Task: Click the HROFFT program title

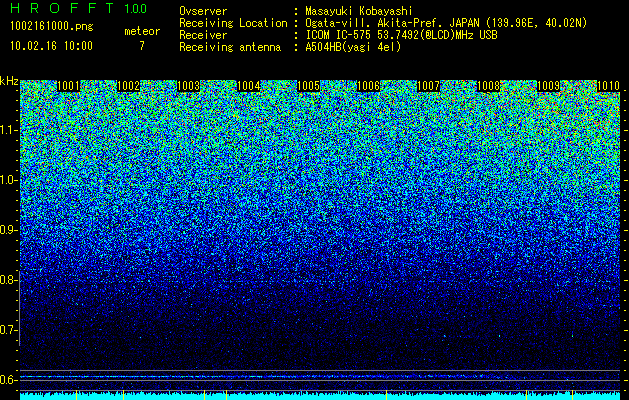Action: coord(63,8)
